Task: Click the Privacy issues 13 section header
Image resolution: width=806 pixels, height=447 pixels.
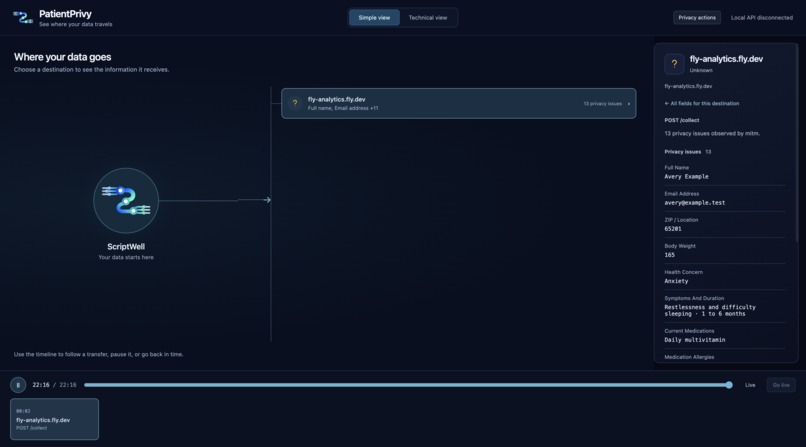Action: tap(687, 152)
